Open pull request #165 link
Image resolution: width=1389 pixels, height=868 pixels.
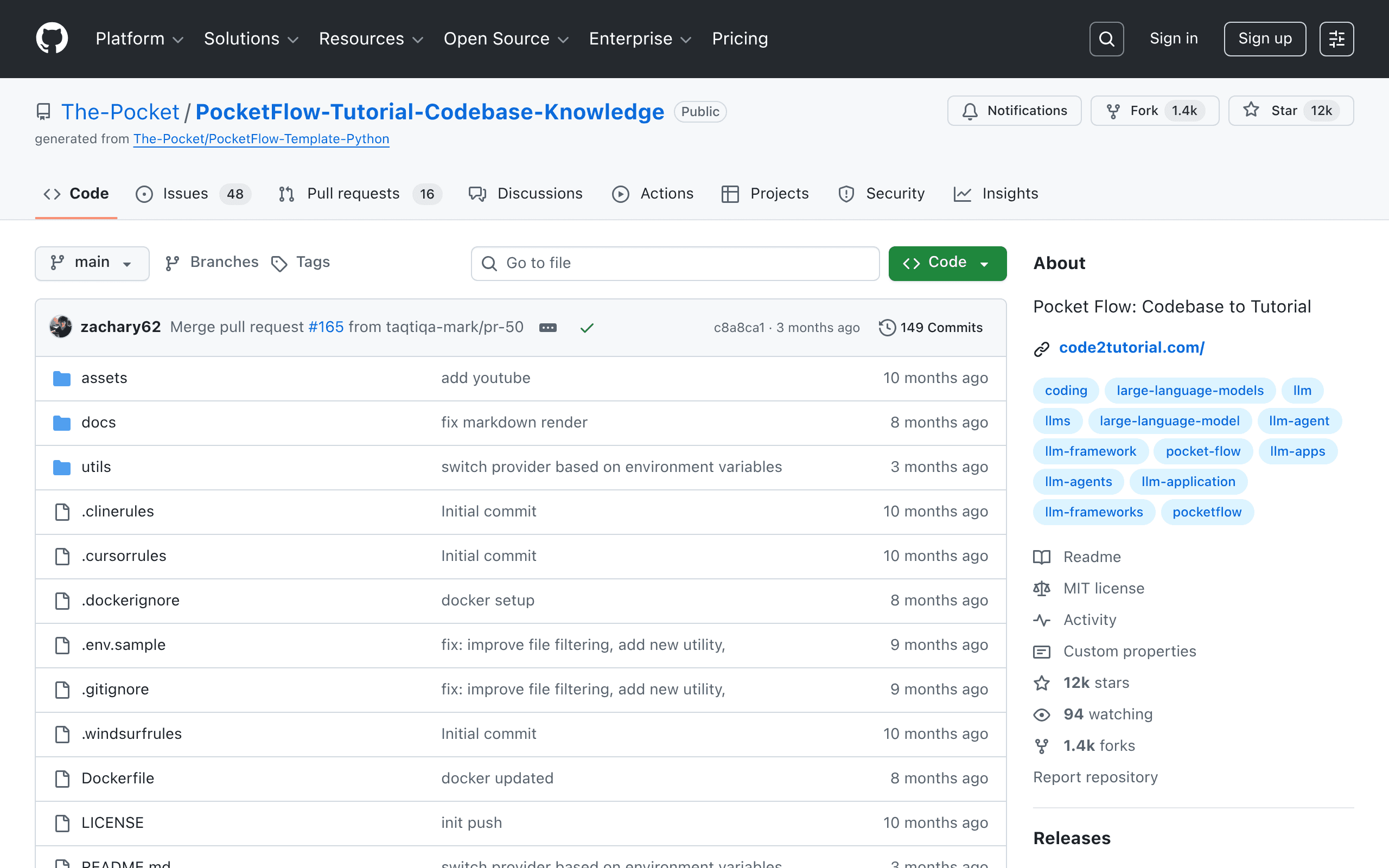click(x=326, y=327)
